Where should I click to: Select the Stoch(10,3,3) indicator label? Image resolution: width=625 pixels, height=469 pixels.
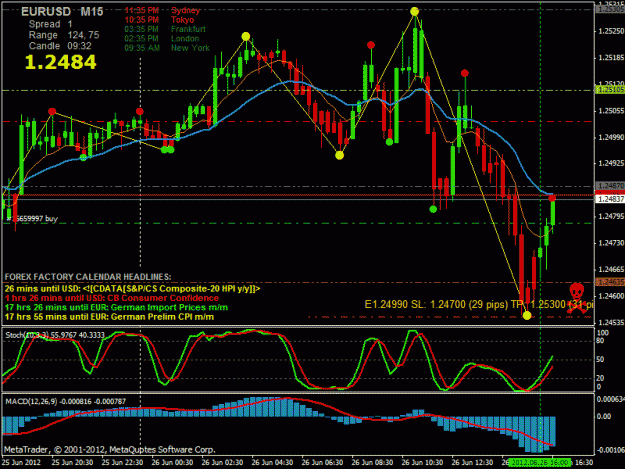(x=55, y=335)
